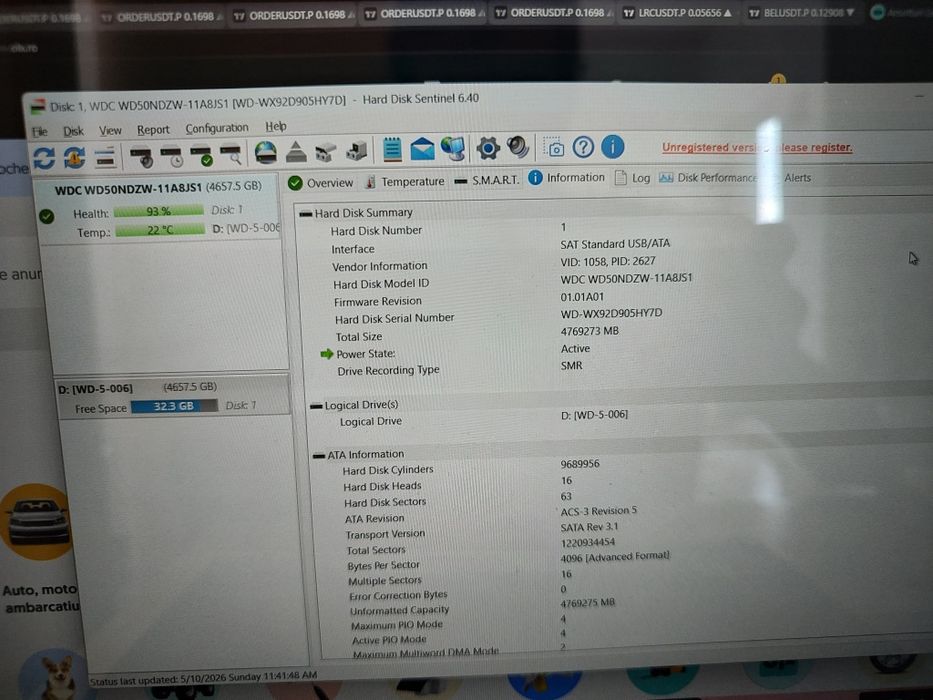Viewport: 933px width, 700px height.
Task: Click the ATA Revision value ACS-3 Revision 5
Action: (598, 511)
